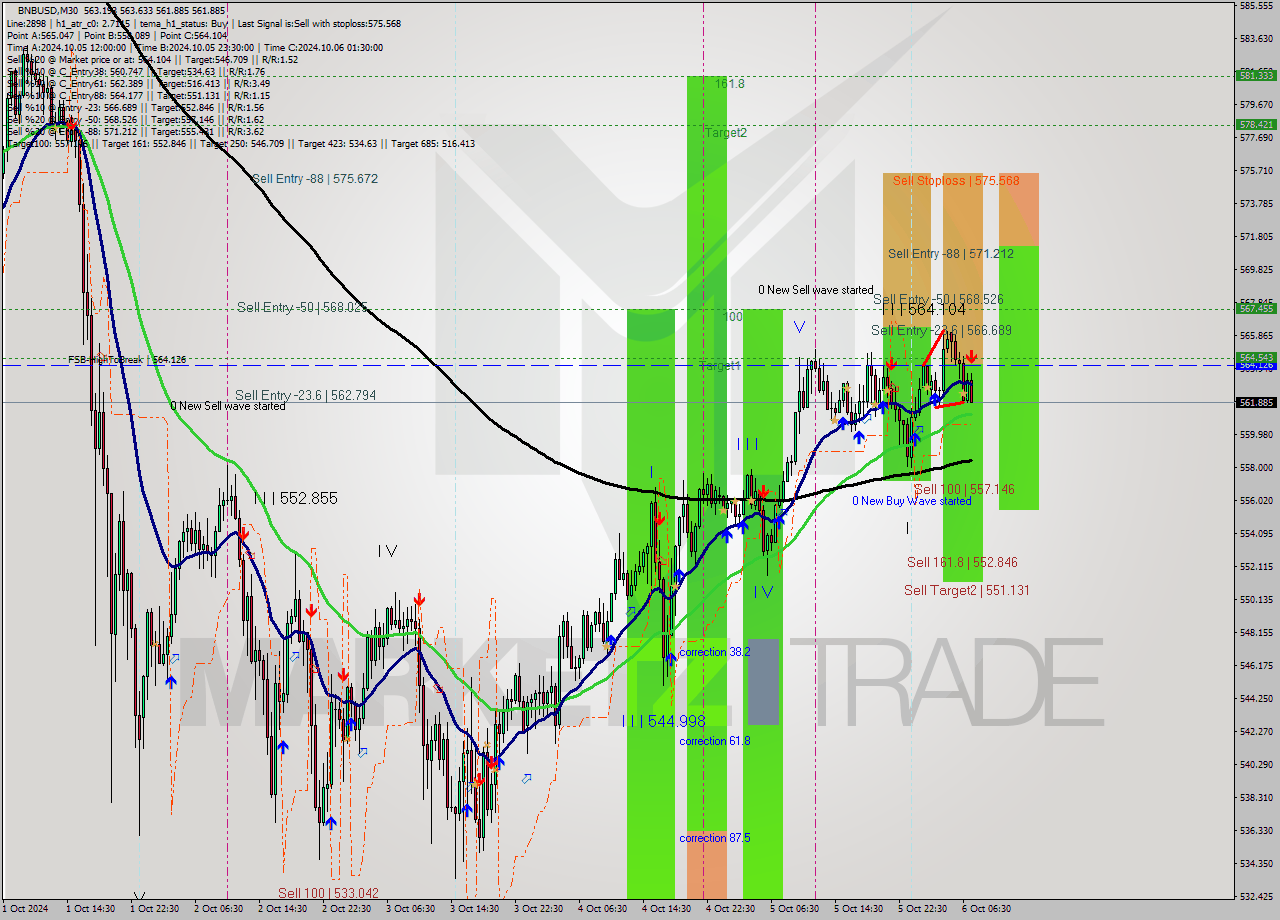Click the 'Sell Entry -23.6 | 562.794' label

306,395
